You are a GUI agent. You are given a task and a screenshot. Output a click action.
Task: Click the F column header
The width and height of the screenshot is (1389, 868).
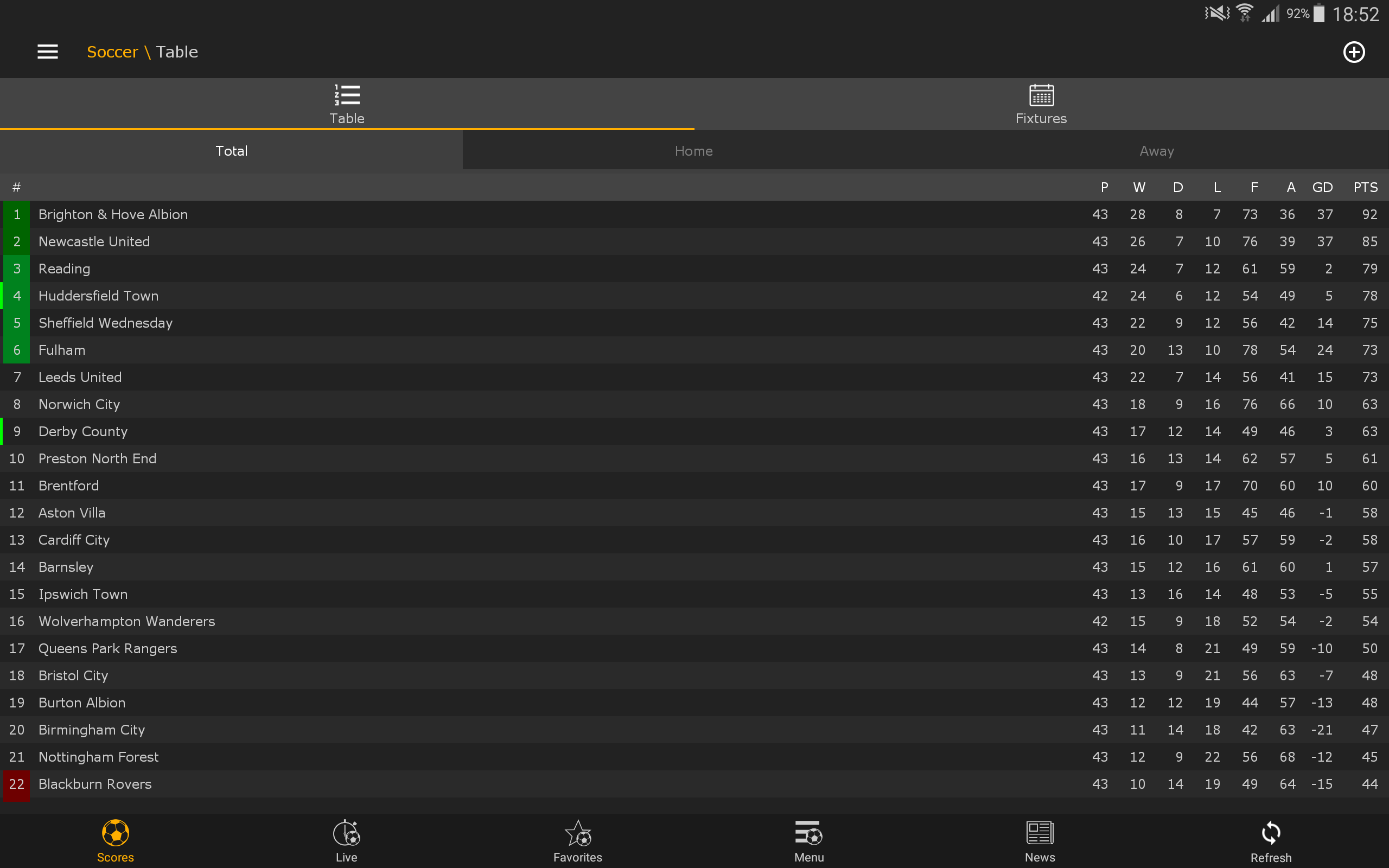click(x=1254, y=187)
